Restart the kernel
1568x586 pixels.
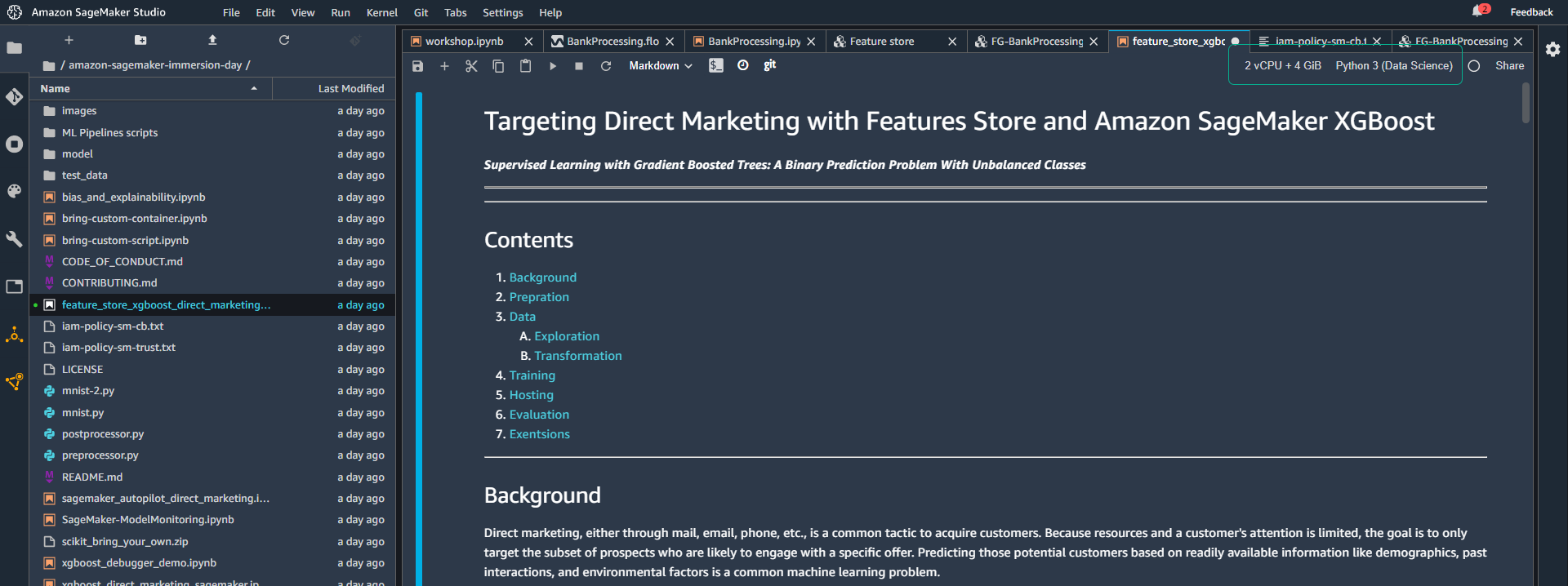606,66
